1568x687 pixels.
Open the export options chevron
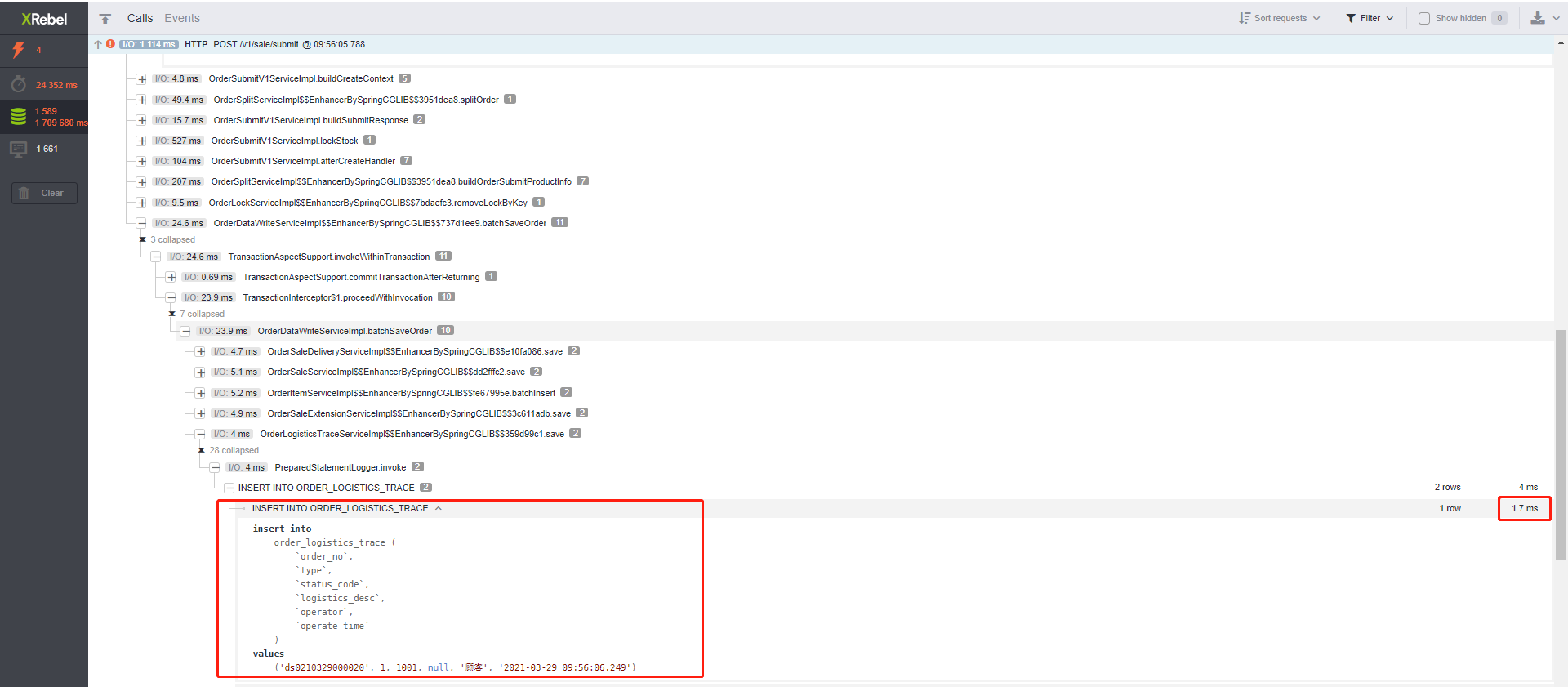(1556, 18)
